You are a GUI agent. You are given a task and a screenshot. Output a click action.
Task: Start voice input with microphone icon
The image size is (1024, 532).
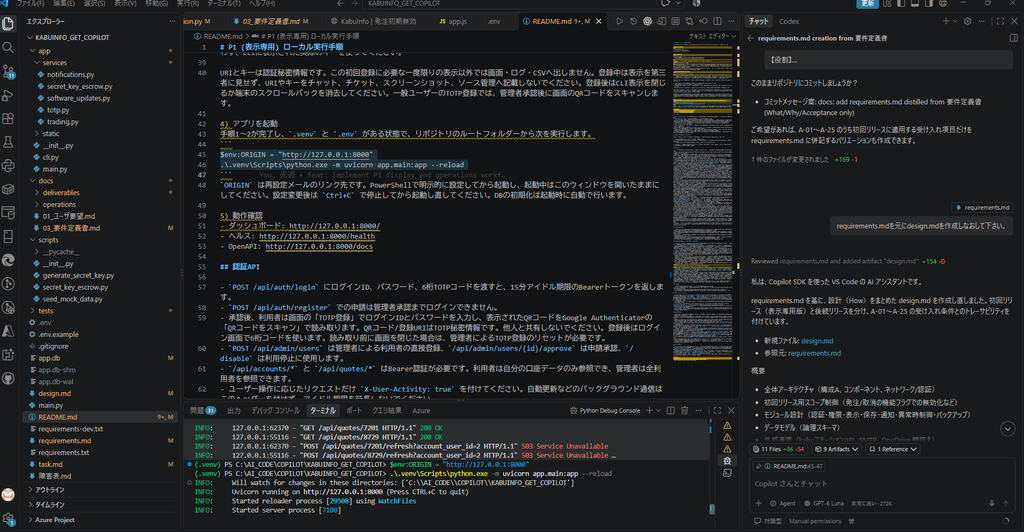coord(991,503)
